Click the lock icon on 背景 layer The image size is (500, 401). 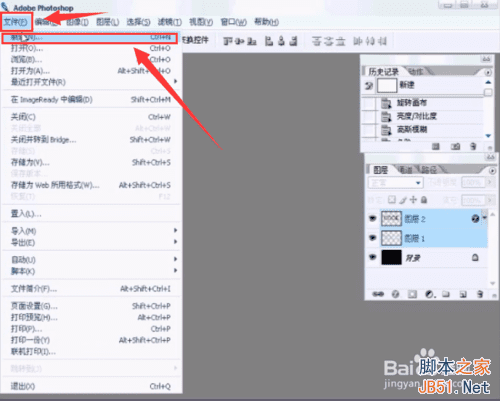pyautogui.click(x=475, y=257)
